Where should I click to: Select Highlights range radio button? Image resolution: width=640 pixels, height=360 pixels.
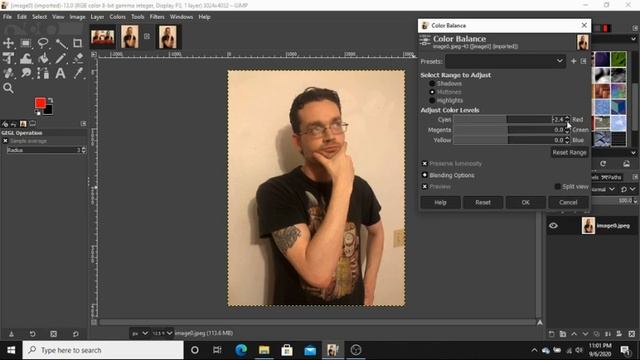432,100
